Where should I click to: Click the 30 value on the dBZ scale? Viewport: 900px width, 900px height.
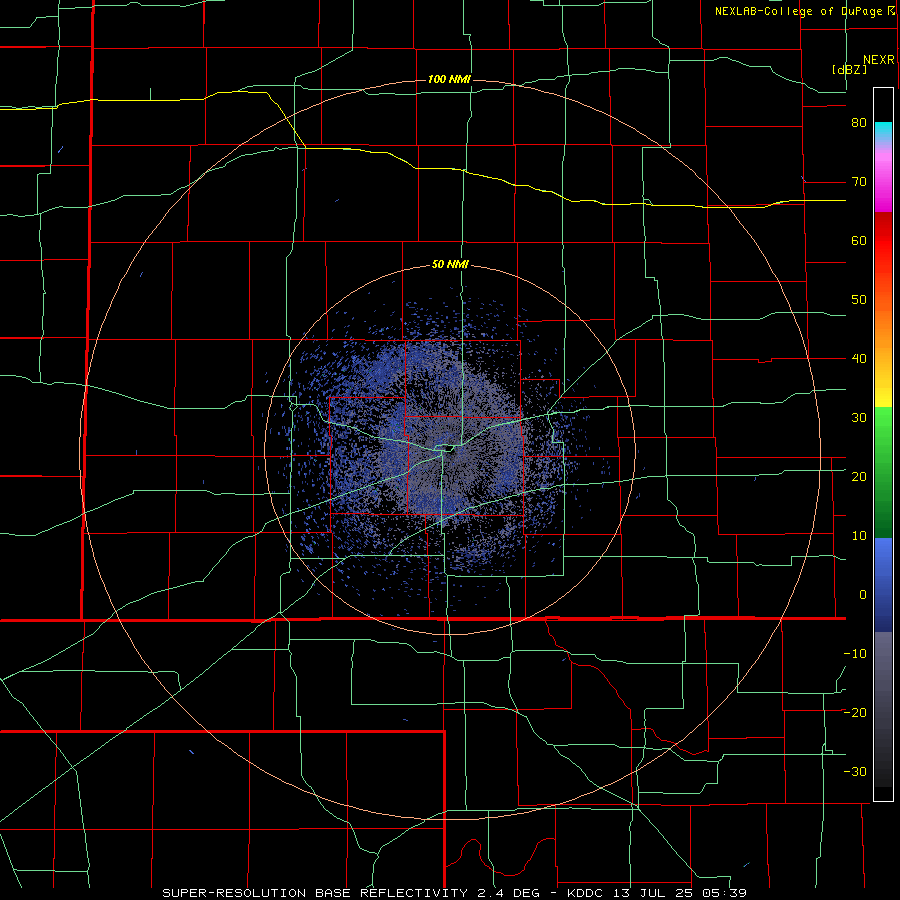click(x=859, y=418)
